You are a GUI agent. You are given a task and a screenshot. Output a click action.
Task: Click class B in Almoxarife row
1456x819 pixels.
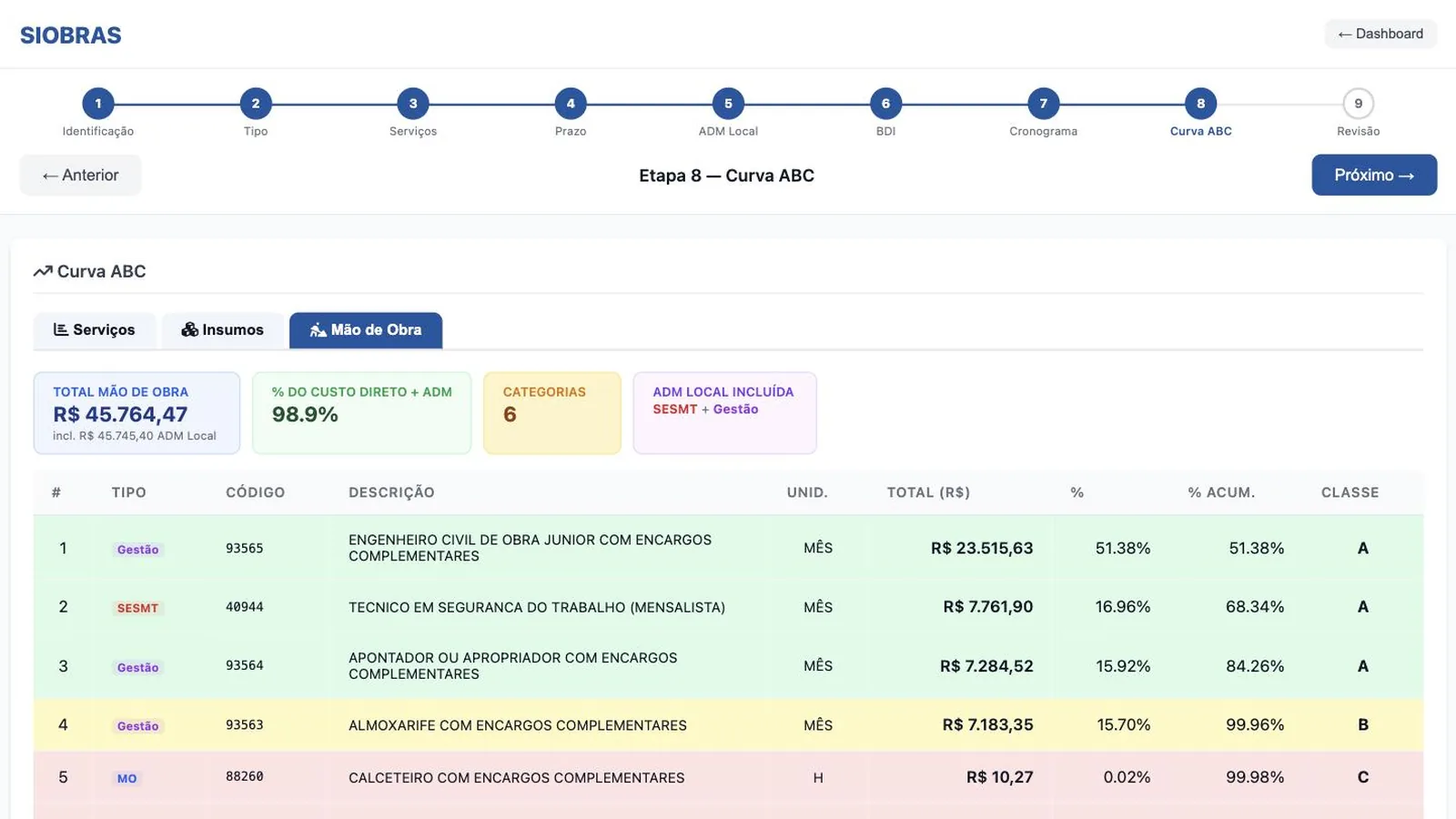tap(1363, 725)
